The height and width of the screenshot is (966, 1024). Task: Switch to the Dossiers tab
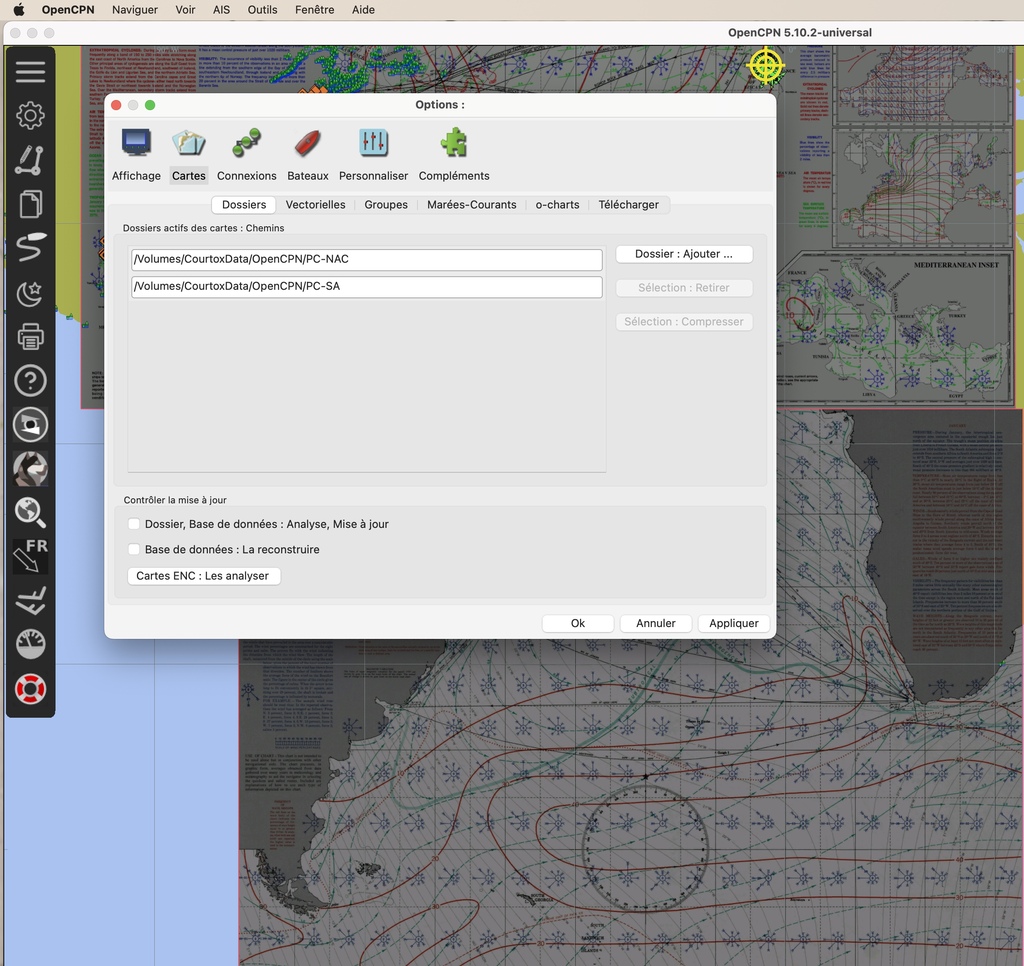coord(244,204)
